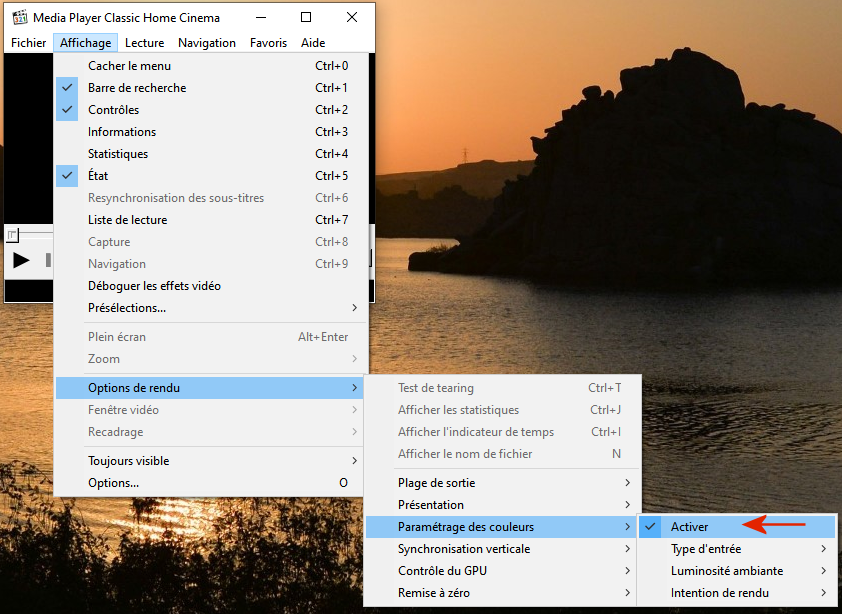Image resolution: width=842 pixels, height=614 pixels.
Task: Toggle the Contrôles menu option
Action: pos(114,110)
